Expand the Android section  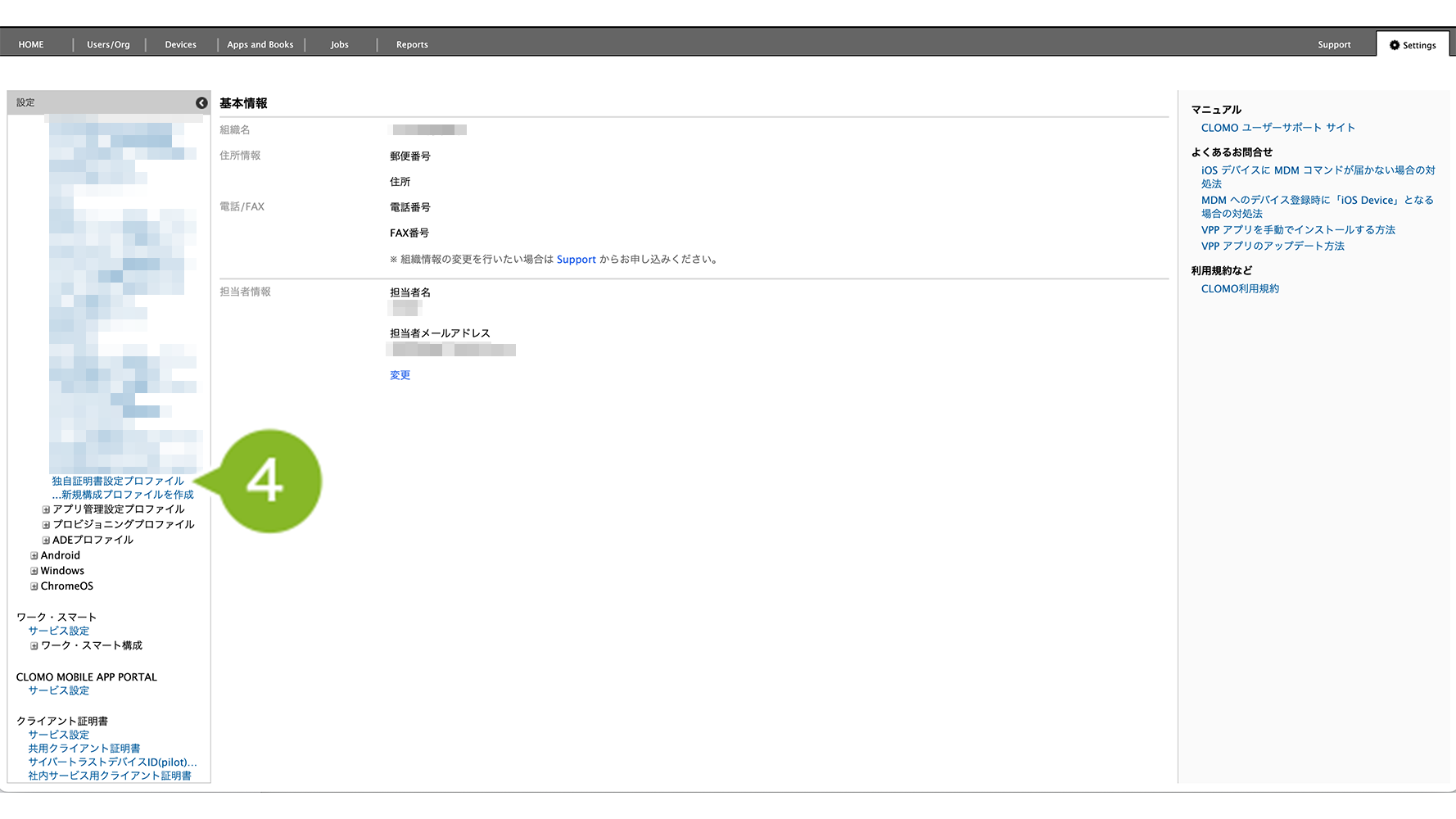click(34, 556)
